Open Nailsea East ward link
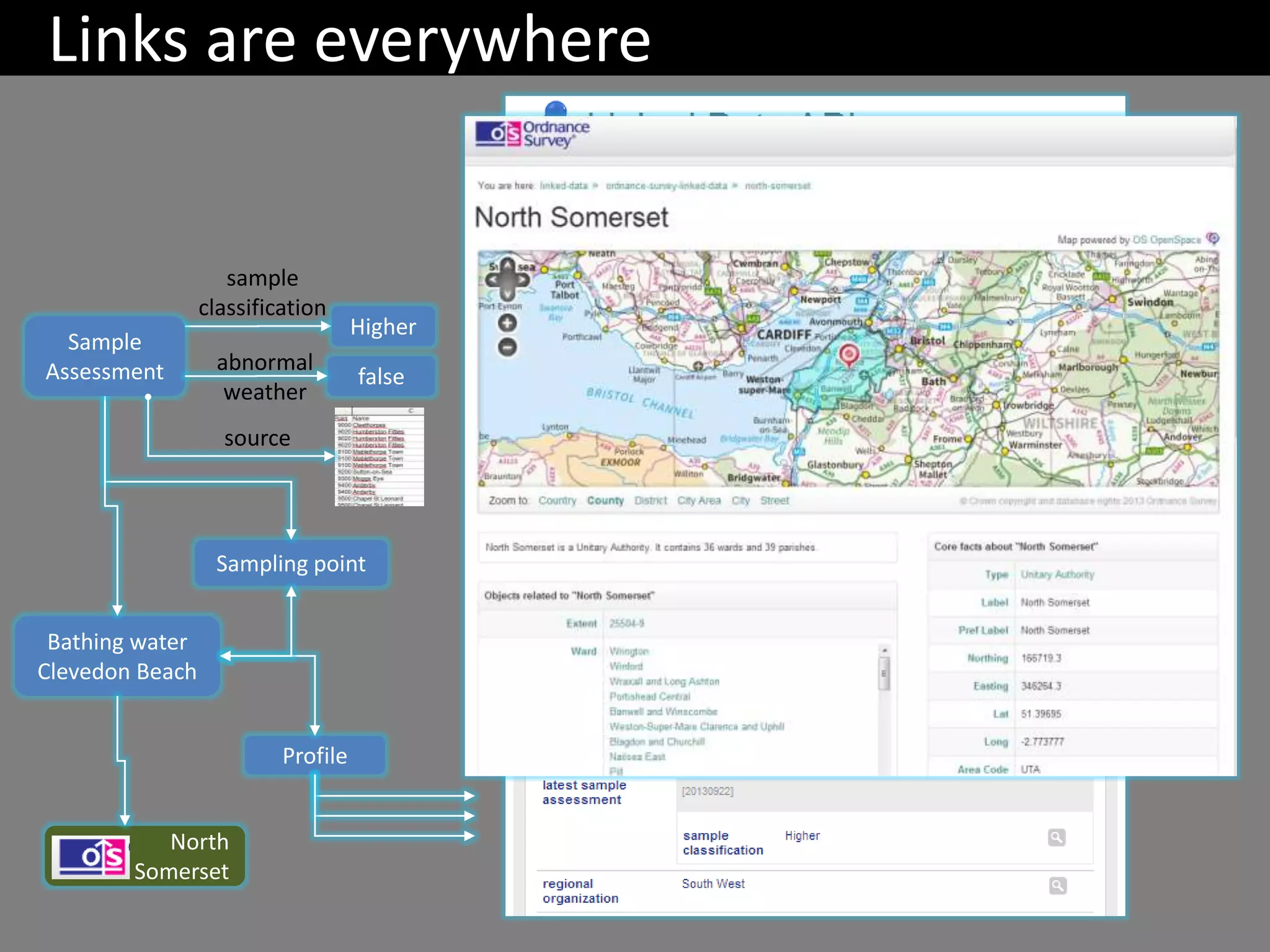 pyautogui.click(x=637, y=757)
